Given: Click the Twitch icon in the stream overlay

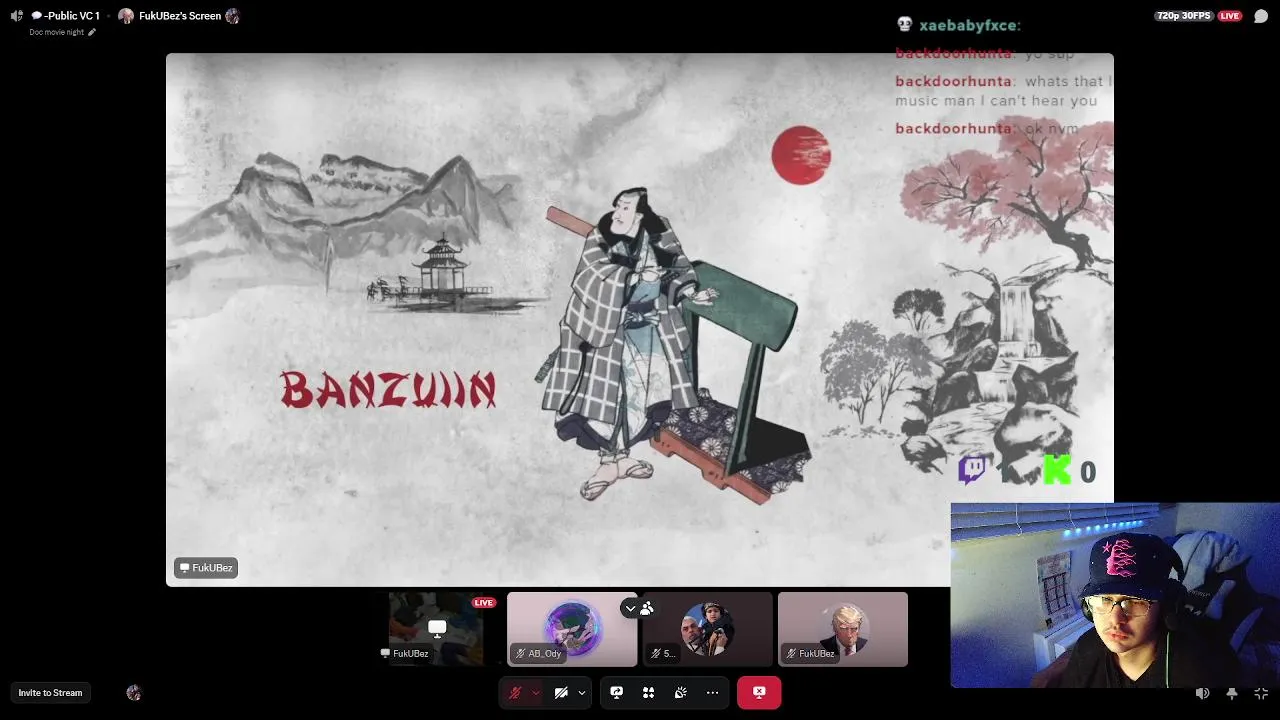Looking at the screenshot, I should click(x=972, y=470).
